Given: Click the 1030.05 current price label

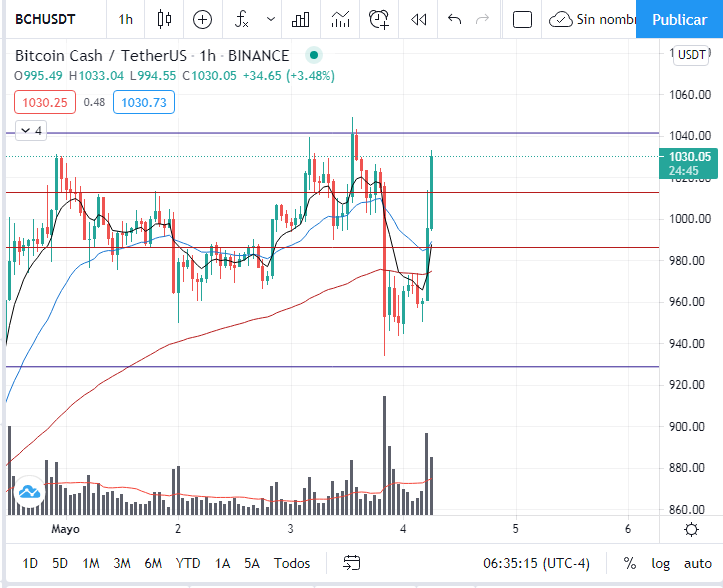Looking at the screenshot, I should click(688, 163).
